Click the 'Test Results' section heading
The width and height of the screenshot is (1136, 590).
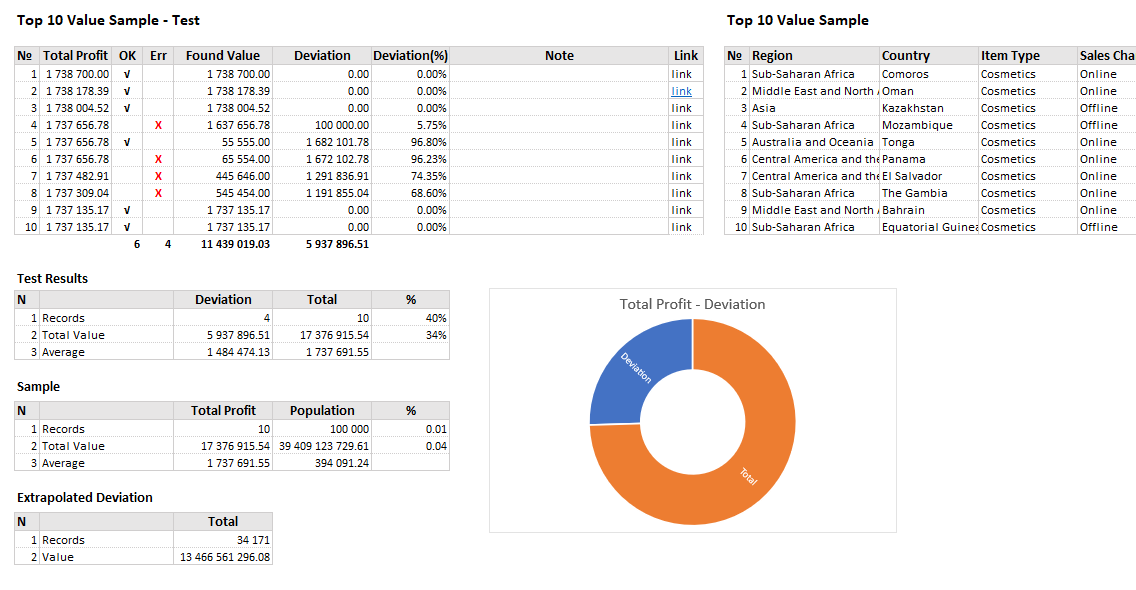[52, 278]
